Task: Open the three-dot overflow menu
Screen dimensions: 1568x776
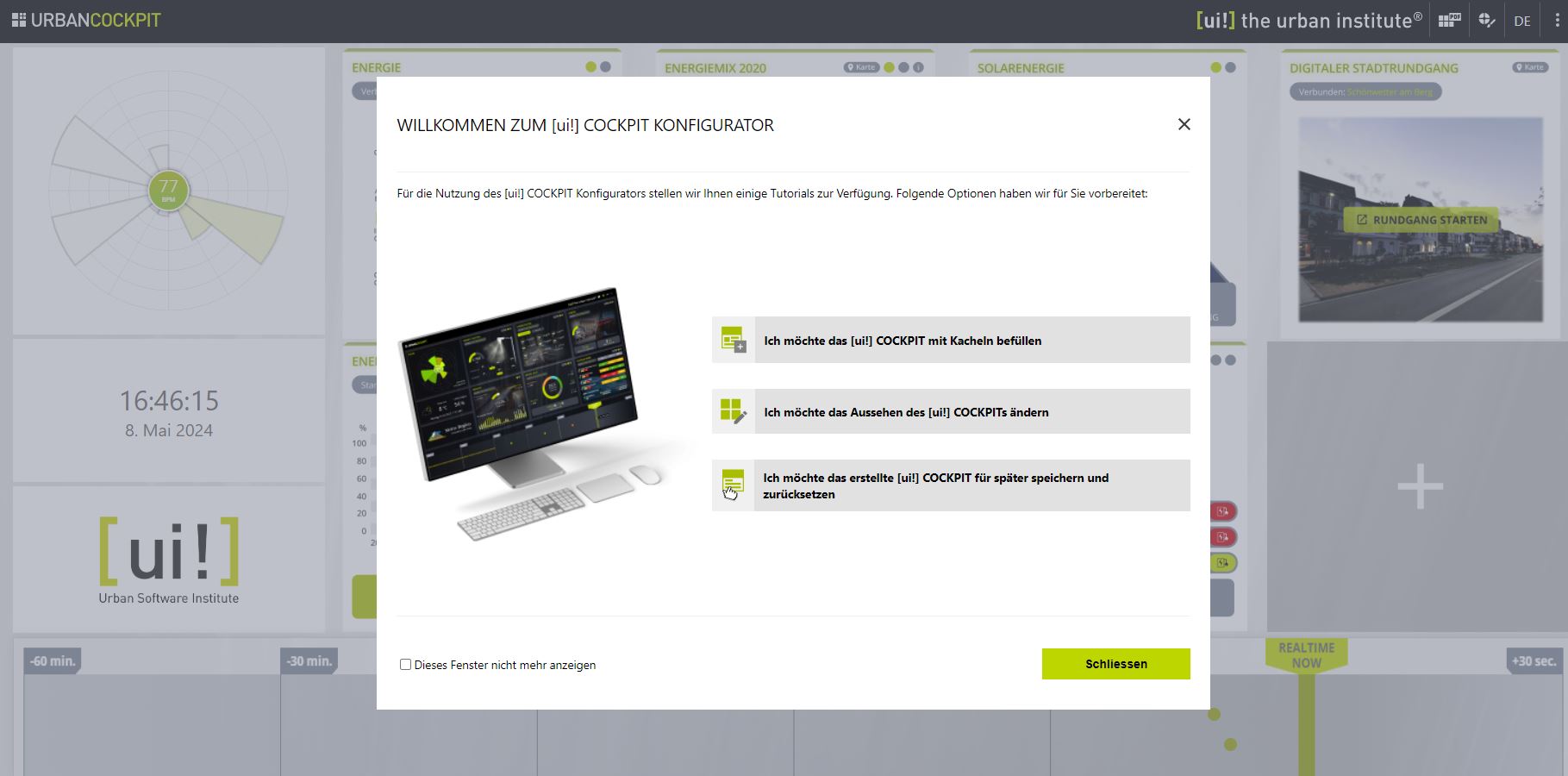Action: (1556, 21)
